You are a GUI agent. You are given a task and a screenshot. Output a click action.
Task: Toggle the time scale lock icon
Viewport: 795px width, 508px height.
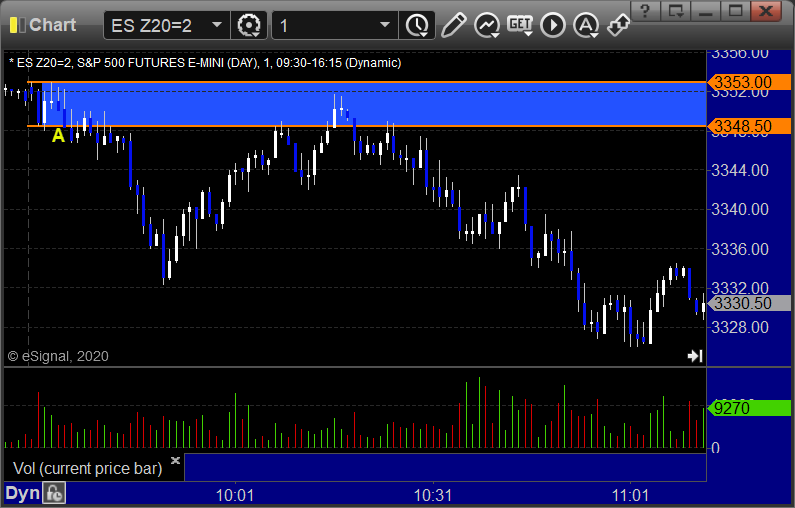click(x=54, y=493)
